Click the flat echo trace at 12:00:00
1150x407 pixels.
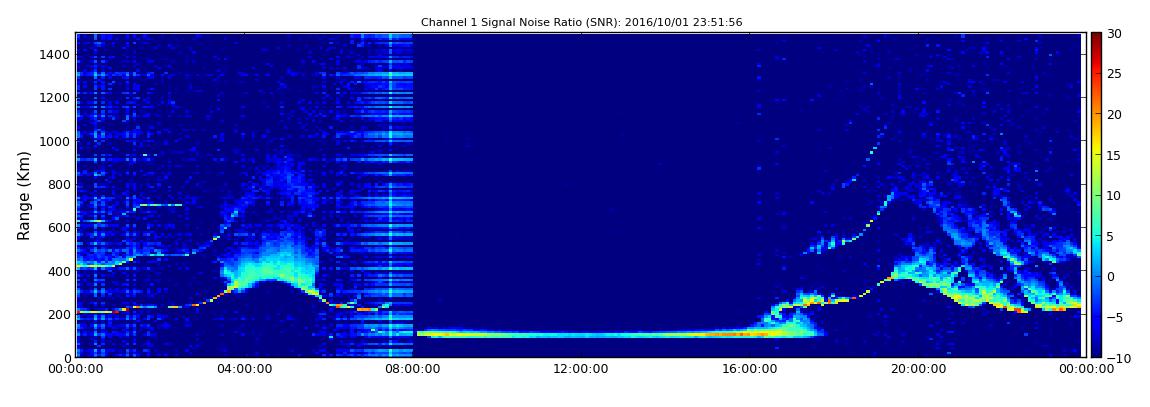[580, 334]
